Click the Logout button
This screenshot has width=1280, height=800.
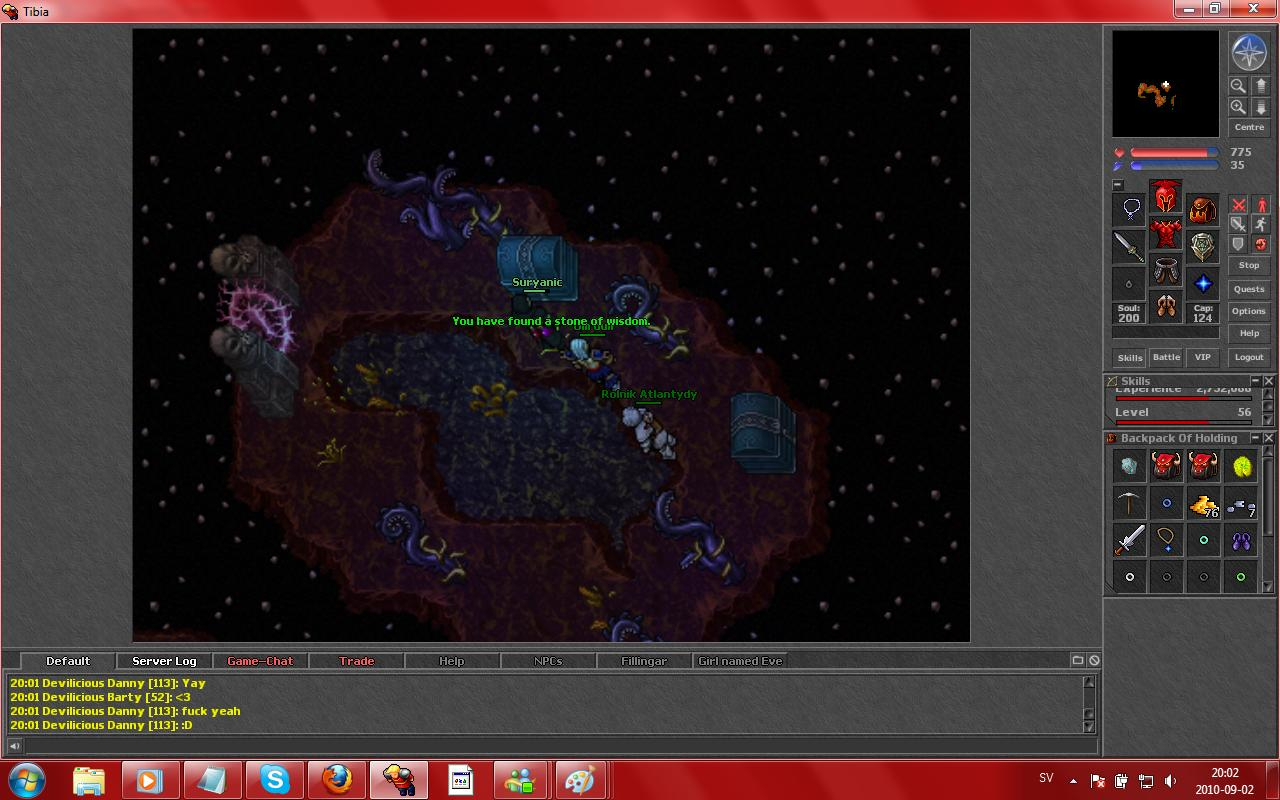click(x=1250, y=357)
